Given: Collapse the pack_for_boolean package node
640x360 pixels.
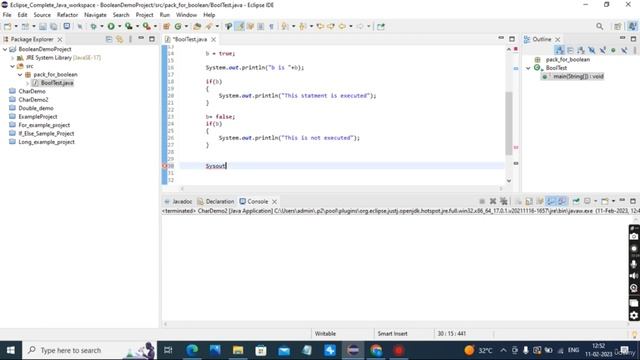Looking at the screenshot, I should [20, 75].
